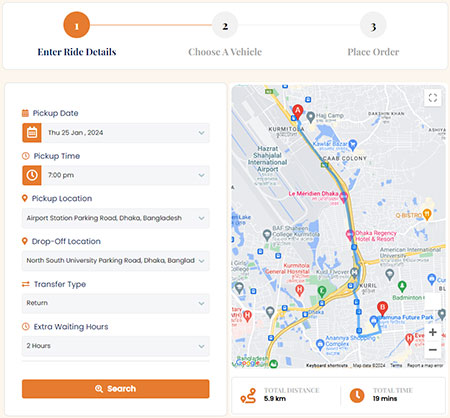Click the location pin icon next to Pickup Location label
This screenshot has height=418, width=450.
24,198
